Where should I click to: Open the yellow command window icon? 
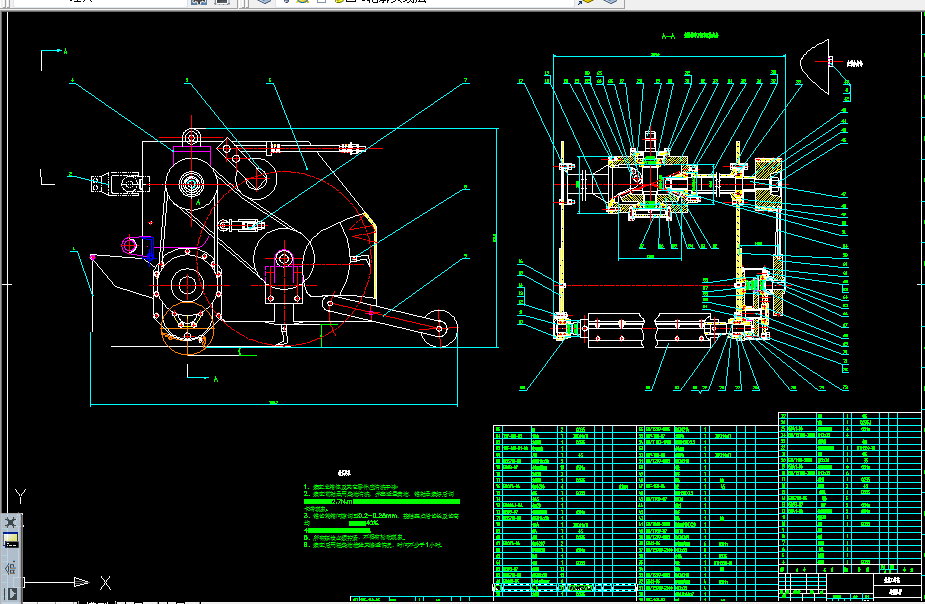click(x=11, y=540)
